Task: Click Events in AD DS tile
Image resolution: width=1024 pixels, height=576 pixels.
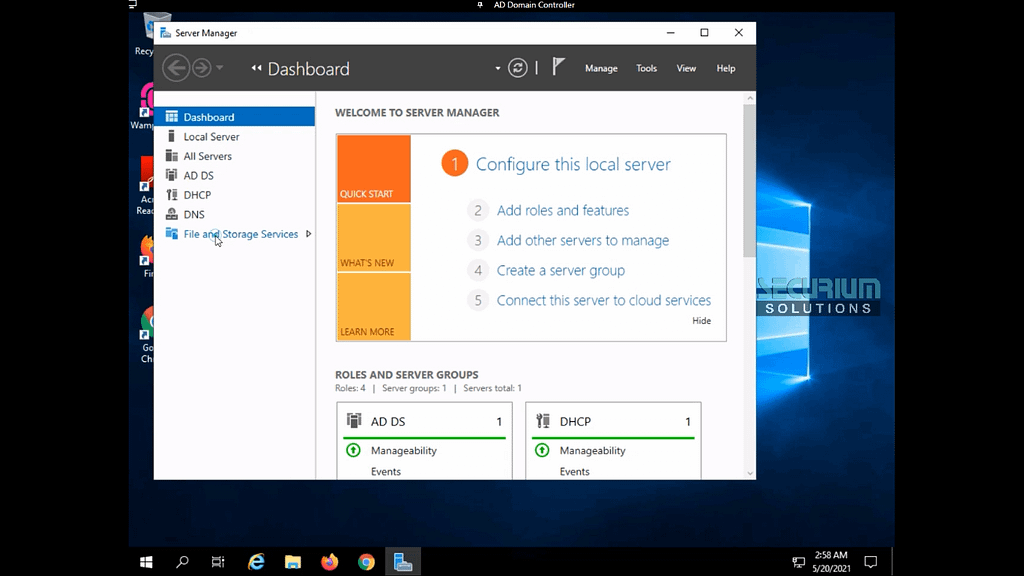Action: tap(385, 472)
